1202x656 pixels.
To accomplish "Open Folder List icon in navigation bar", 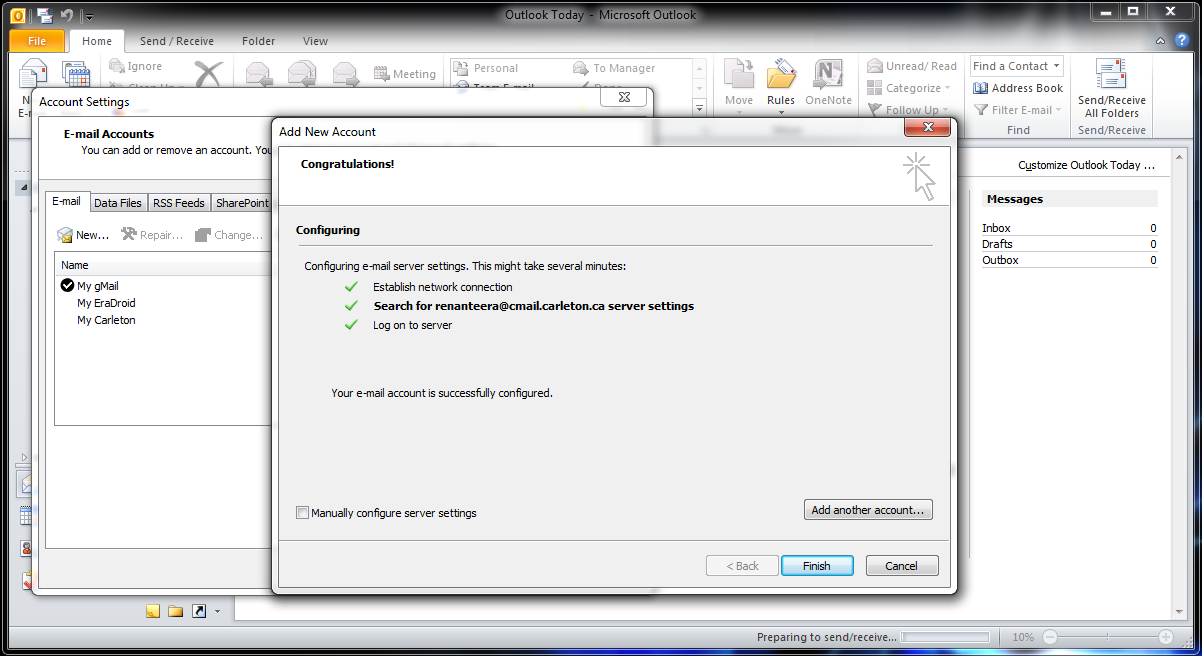I will (x=175, y=611).
